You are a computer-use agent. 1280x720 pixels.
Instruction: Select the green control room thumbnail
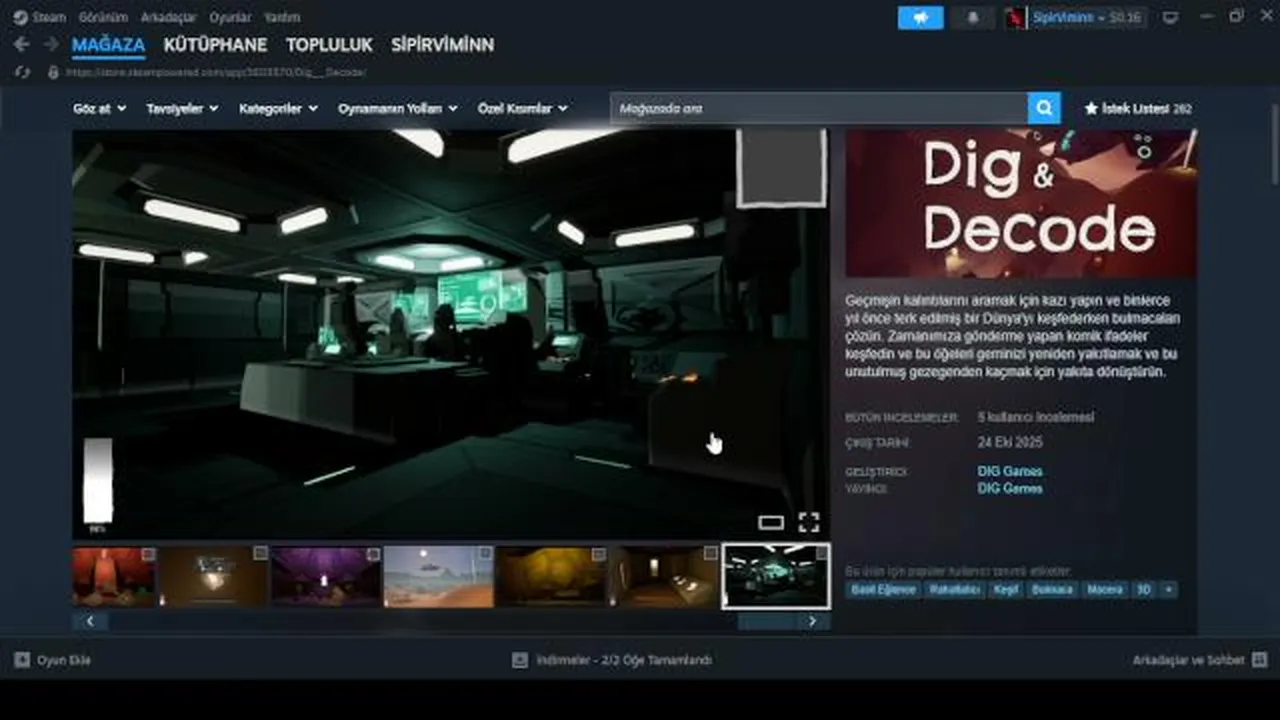coord(776,576)
